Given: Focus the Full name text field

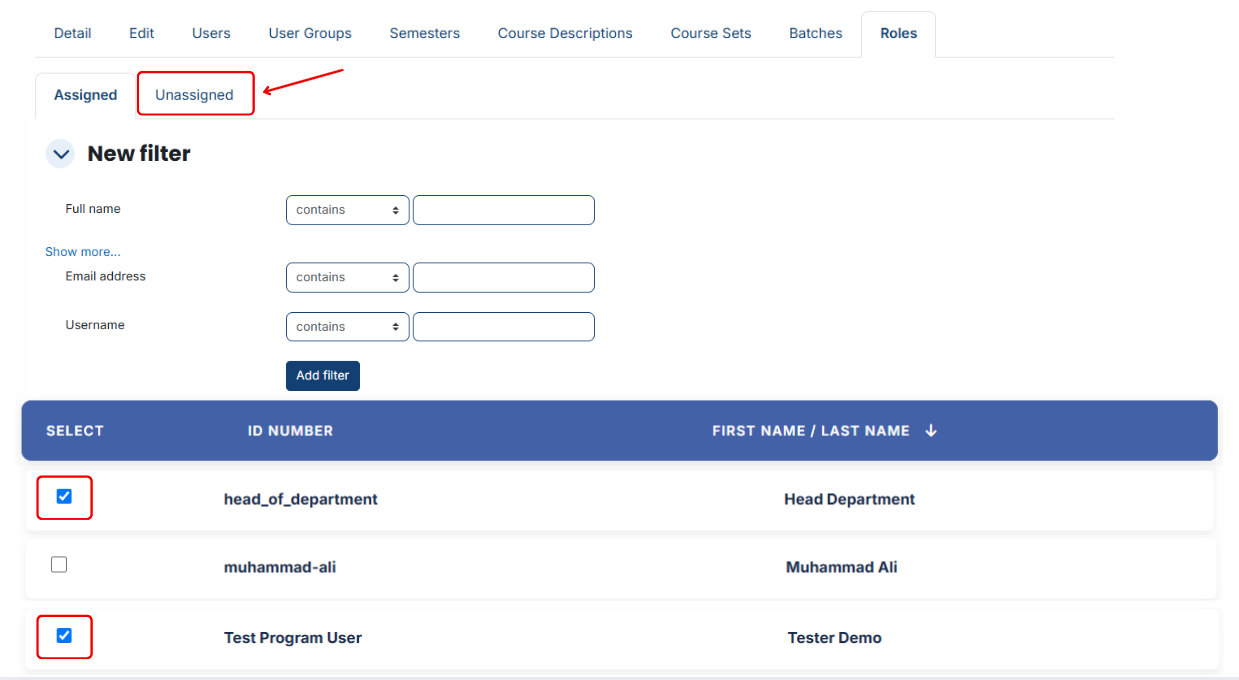Looking at the screenshot, I should (504, 210).
